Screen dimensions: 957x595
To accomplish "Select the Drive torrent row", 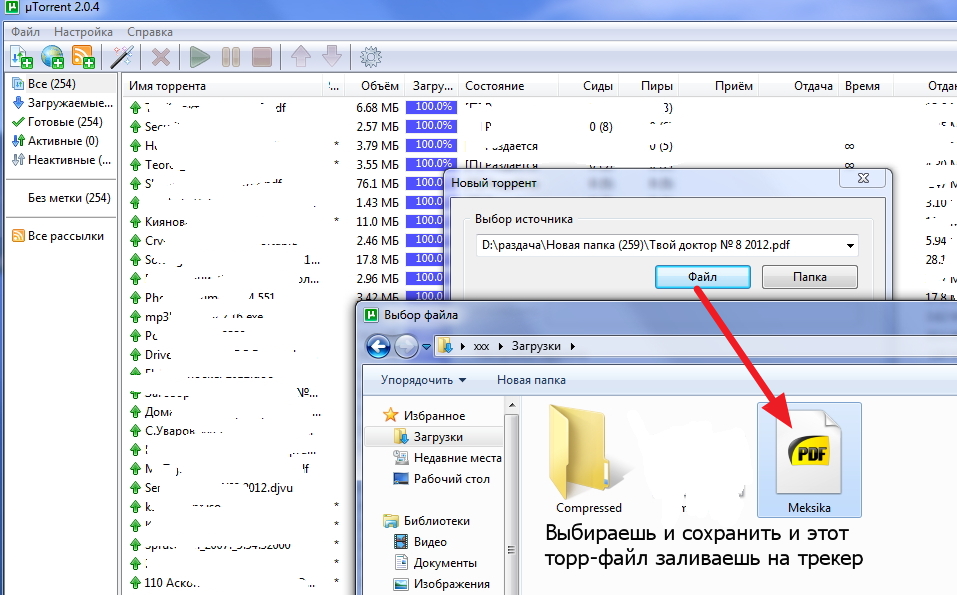I will (158, 355).
